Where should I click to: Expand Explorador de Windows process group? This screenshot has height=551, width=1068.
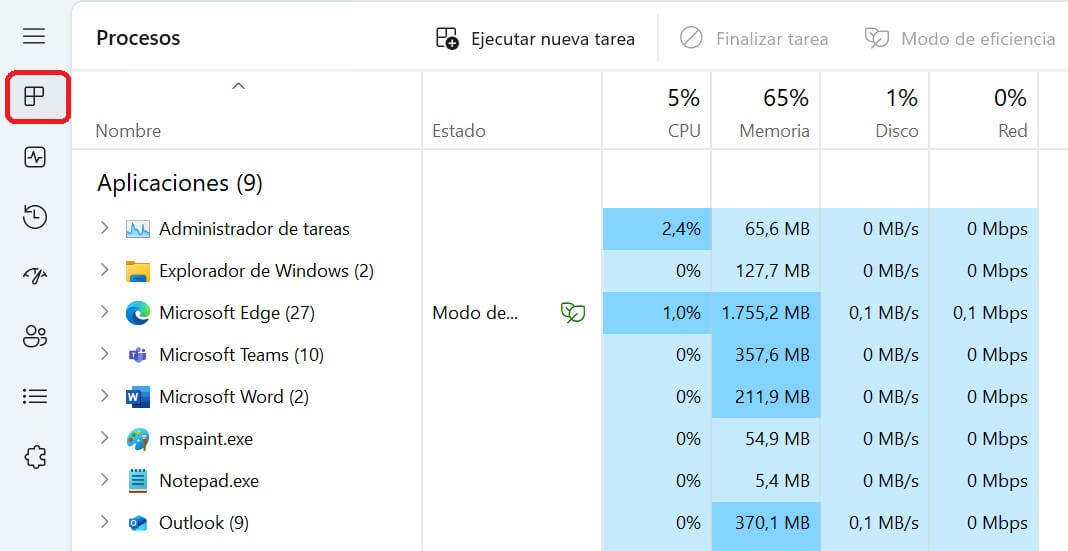coord(104,271)
